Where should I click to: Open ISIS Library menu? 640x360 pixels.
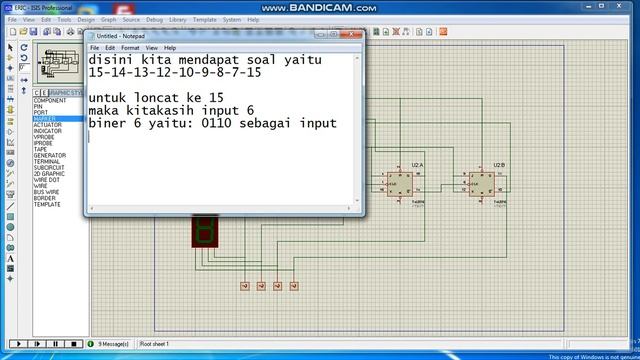(x=178, y=20)
